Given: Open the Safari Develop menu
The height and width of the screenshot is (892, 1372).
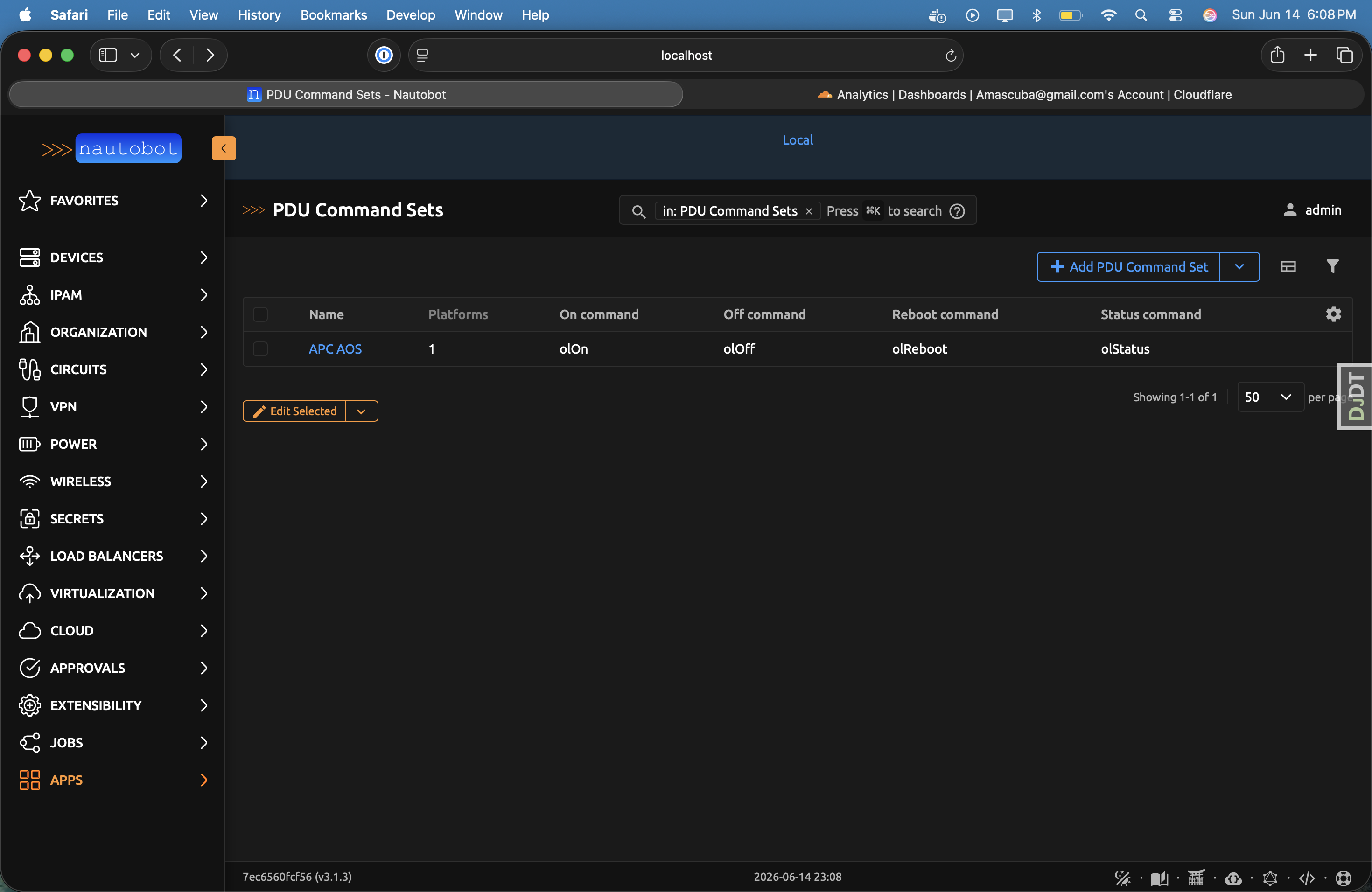Looking at the screenshot, I should (x=411, y=15).
